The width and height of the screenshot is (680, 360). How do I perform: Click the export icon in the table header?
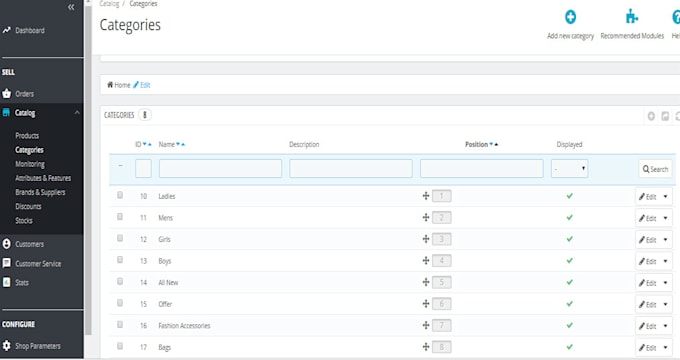point(665,116)
